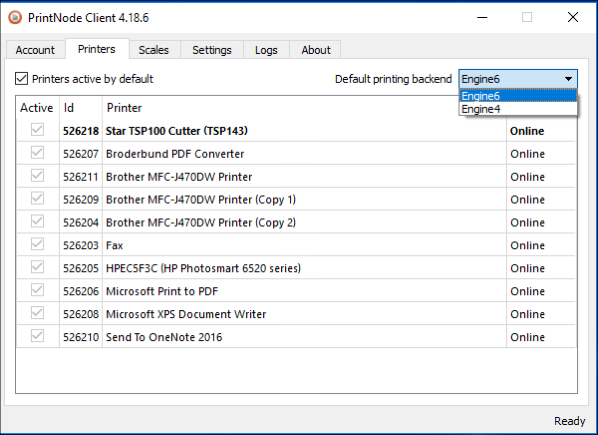The height and width of the screenshot is (435, 598).
Task: Minimize the PrintNode Client window
Action: 482,17
